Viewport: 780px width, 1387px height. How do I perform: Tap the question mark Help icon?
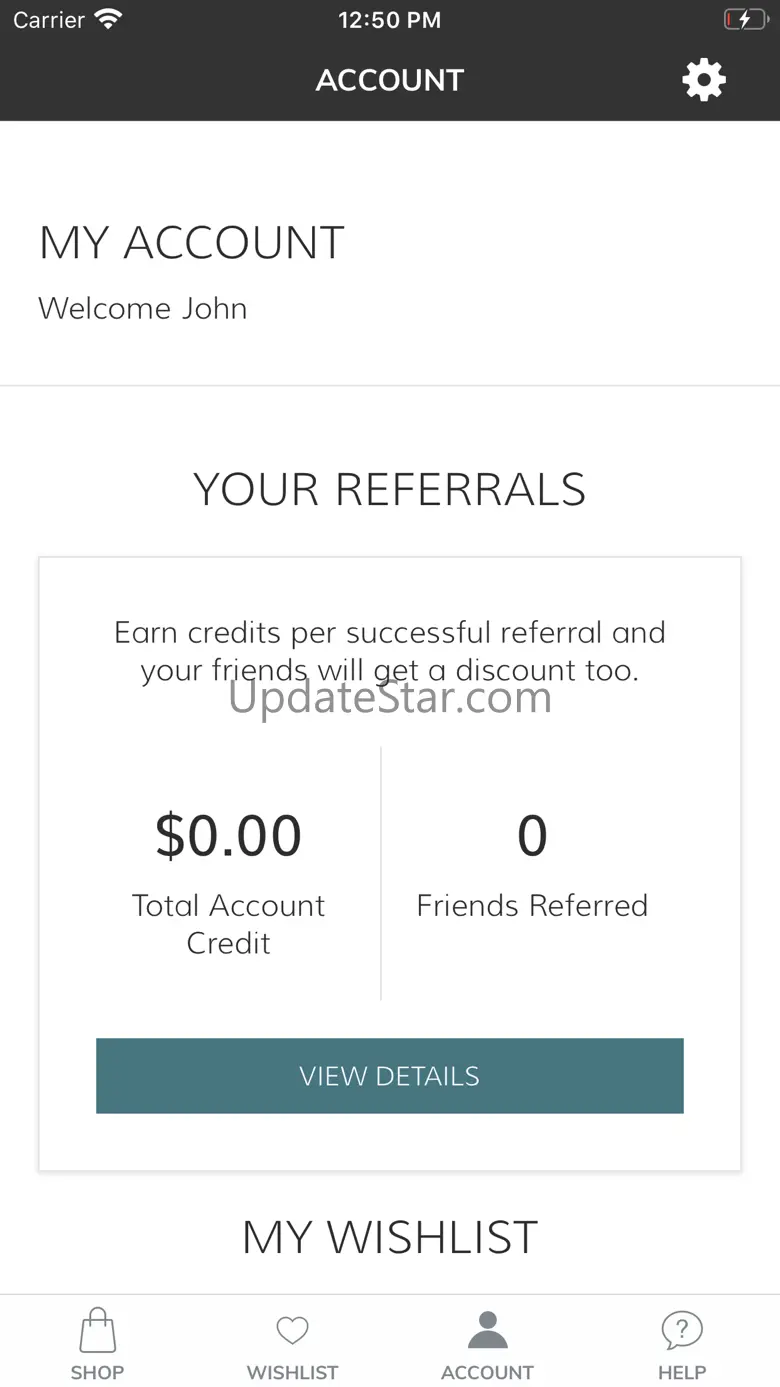682,1331
